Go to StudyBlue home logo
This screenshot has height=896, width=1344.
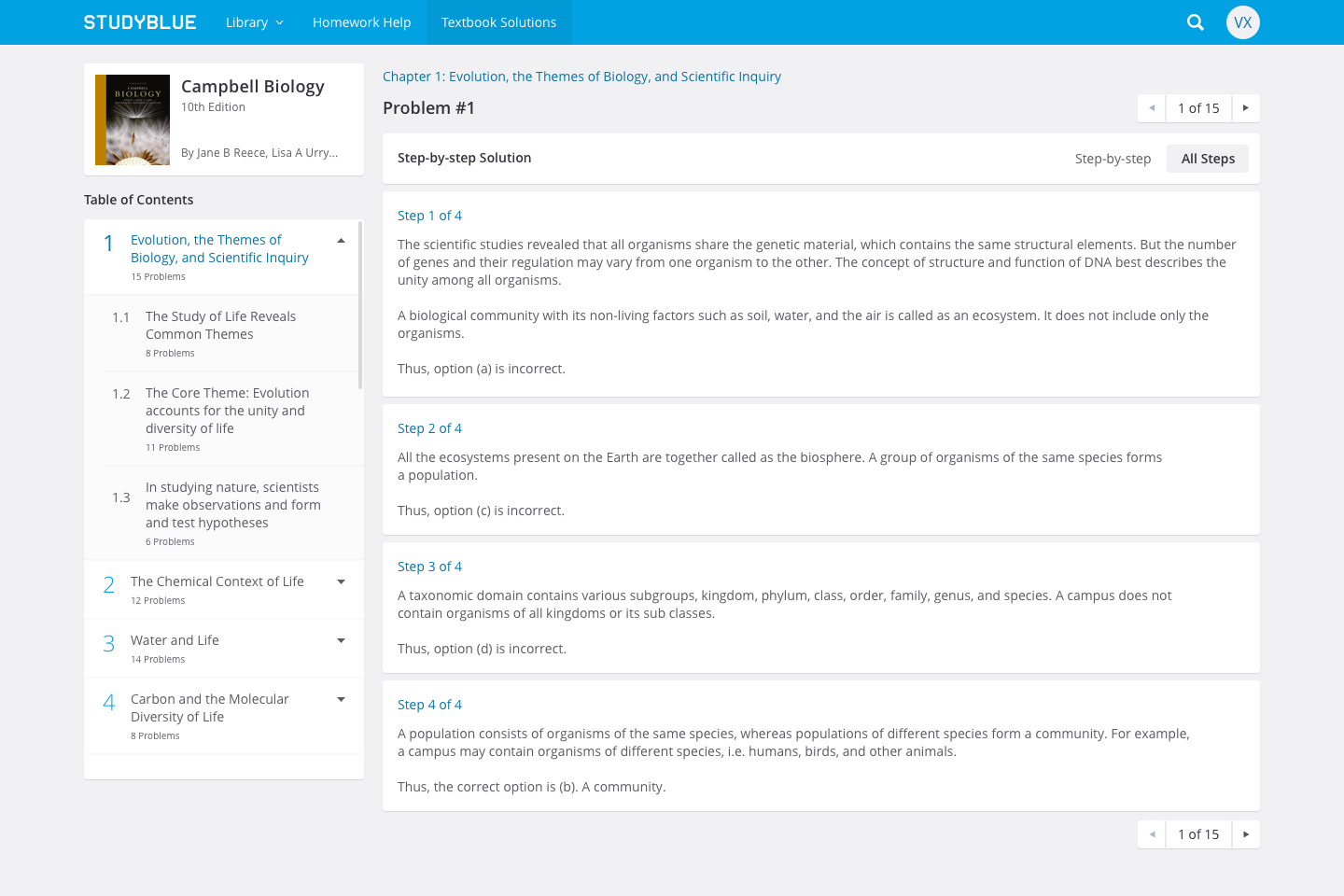(x=140, y=22)
